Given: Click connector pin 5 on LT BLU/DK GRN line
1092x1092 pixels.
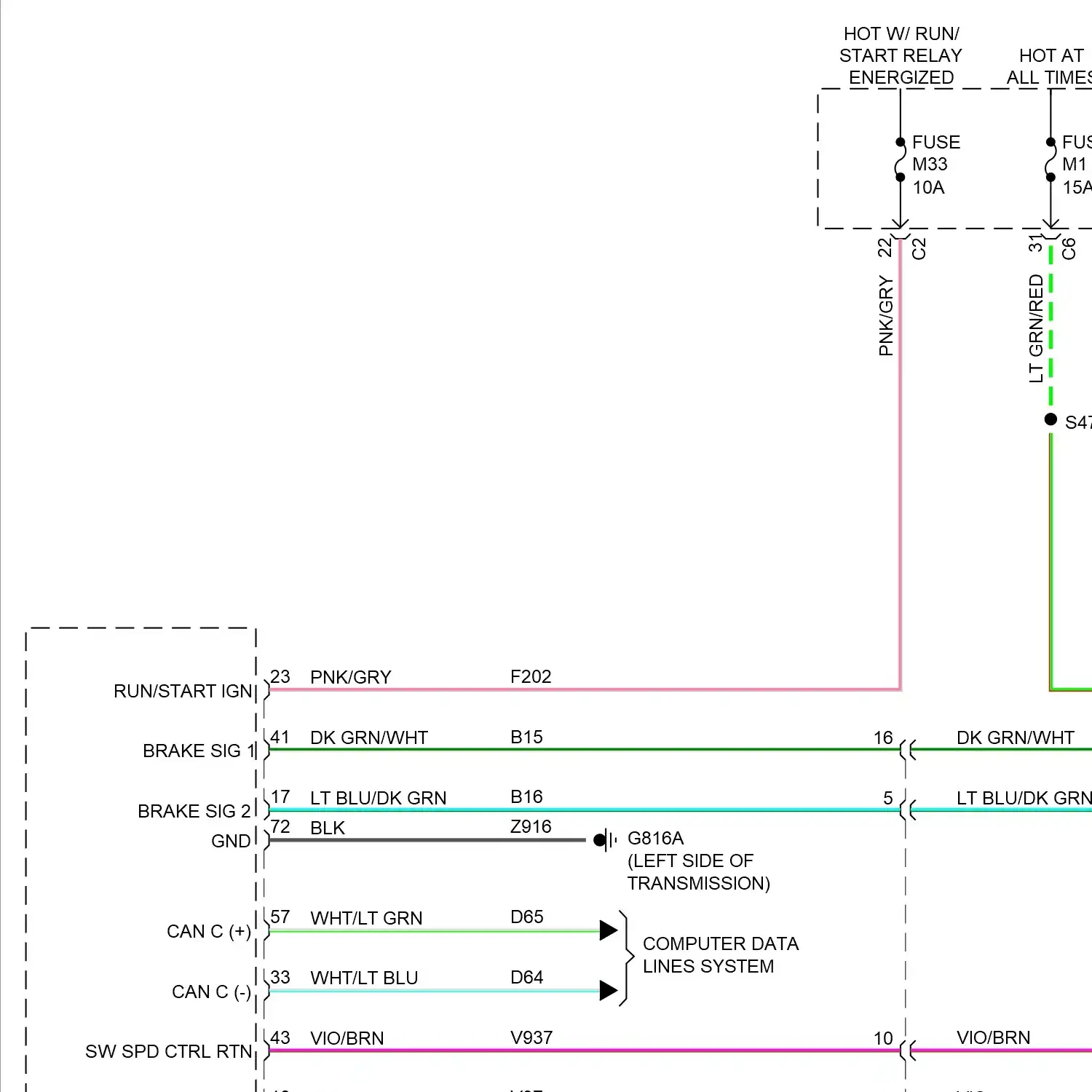Looking at the screenshot, I should (888, 798).
